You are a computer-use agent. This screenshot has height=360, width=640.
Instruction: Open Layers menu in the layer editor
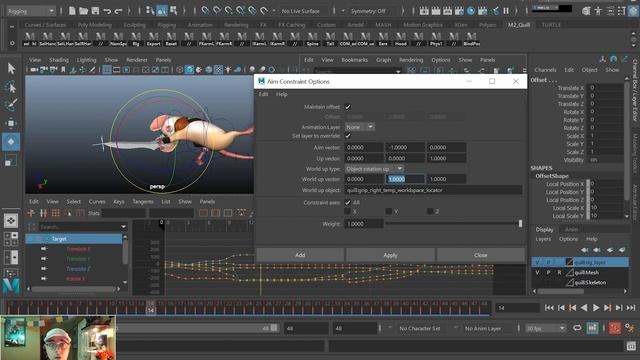click(x=543, y=239)
